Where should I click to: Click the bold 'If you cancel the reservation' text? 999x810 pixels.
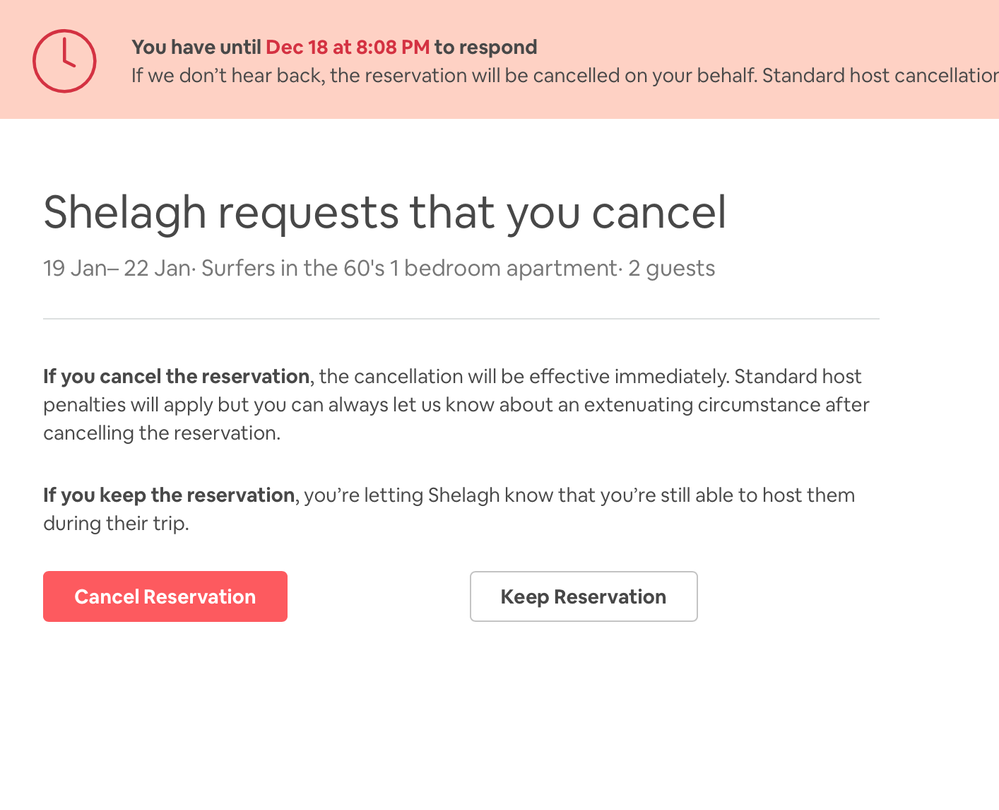coord(176,377)
